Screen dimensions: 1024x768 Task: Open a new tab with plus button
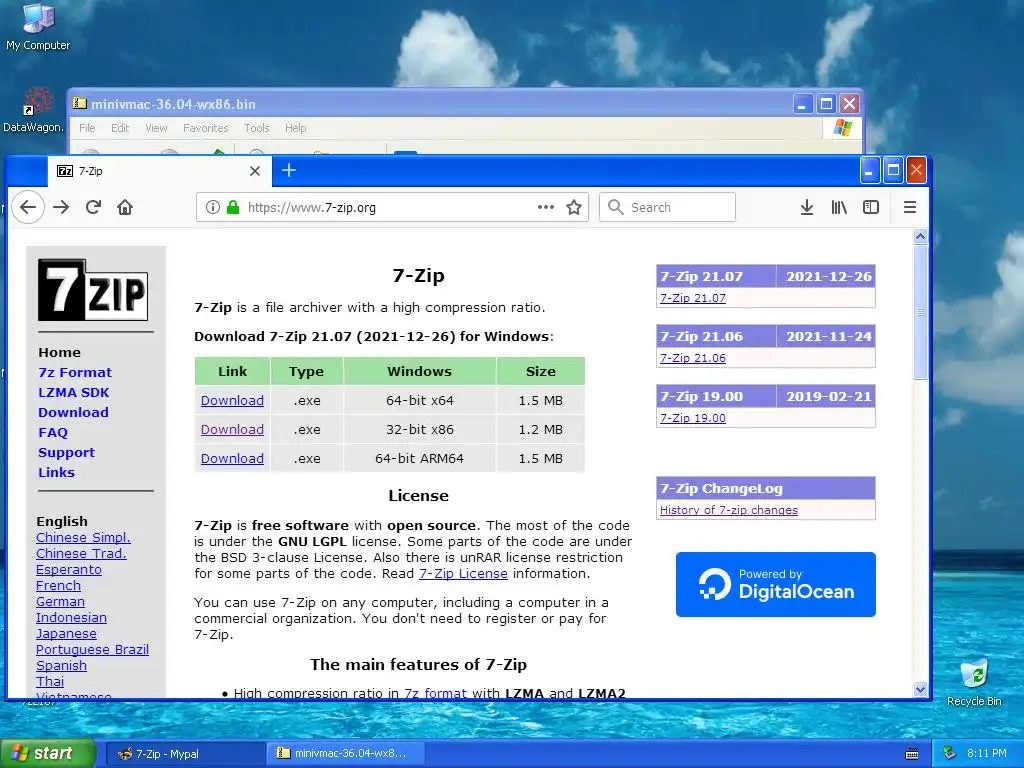[x=289, y=170]
